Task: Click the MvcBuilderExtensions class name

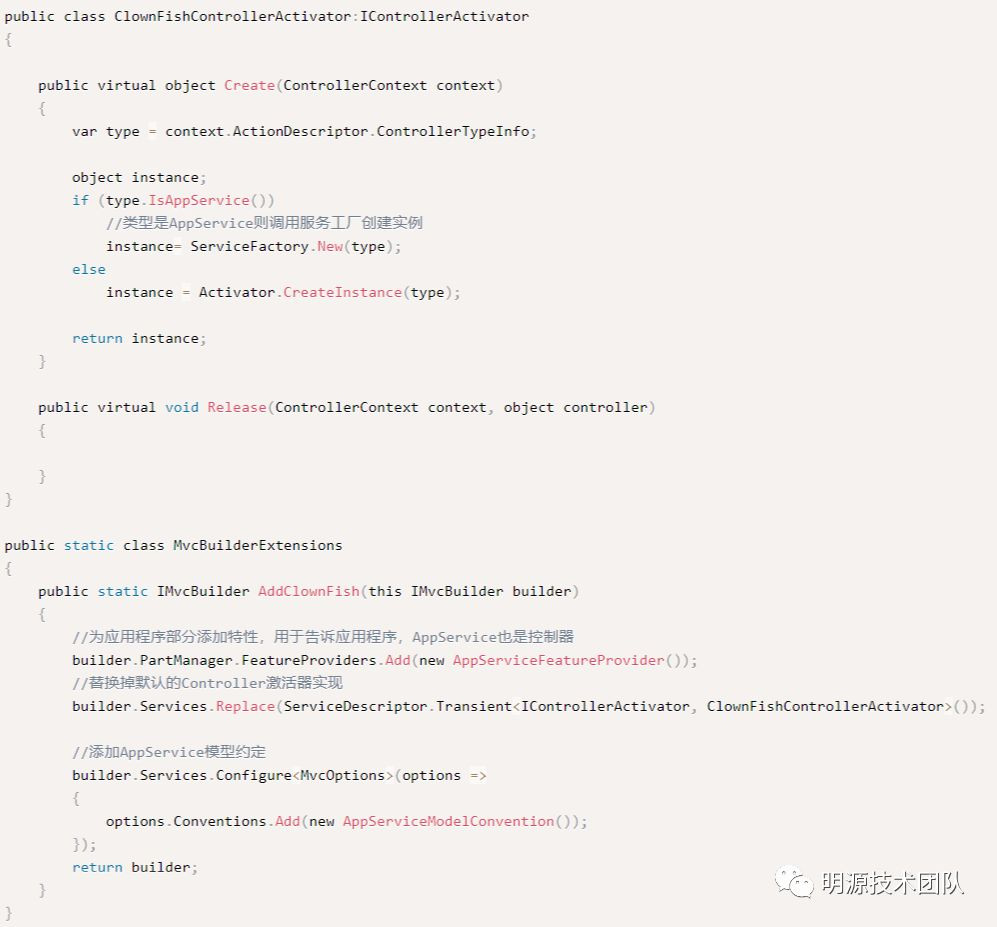Action: pos(258,546)
